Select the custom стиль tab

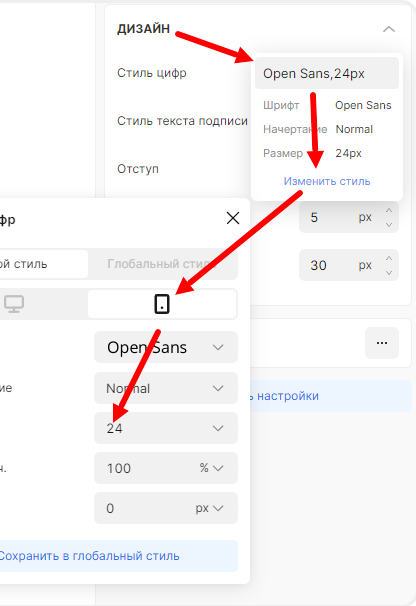43,264
